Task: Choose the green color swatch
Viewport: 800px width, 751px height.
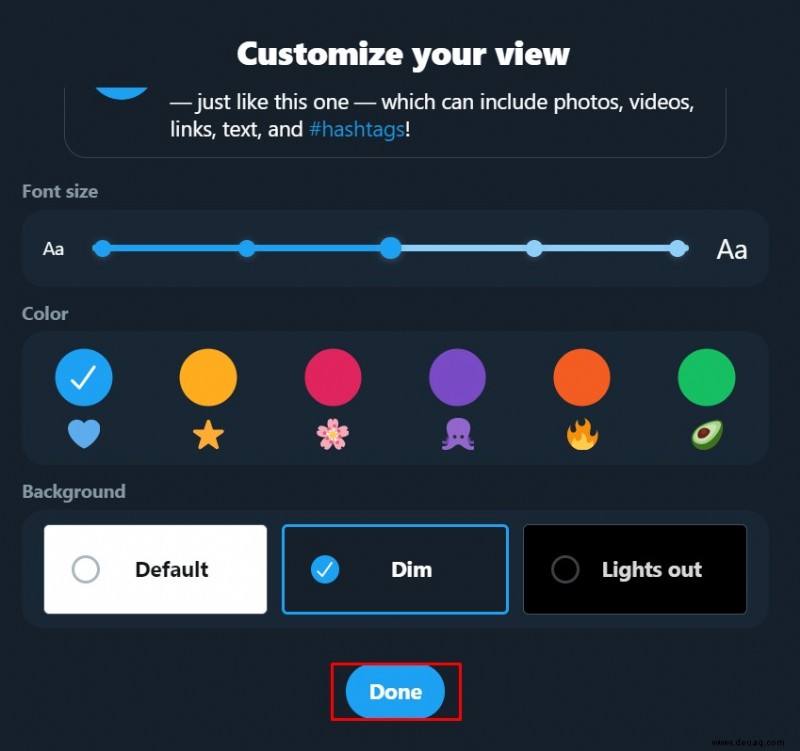Action: [x=707, y=378]
